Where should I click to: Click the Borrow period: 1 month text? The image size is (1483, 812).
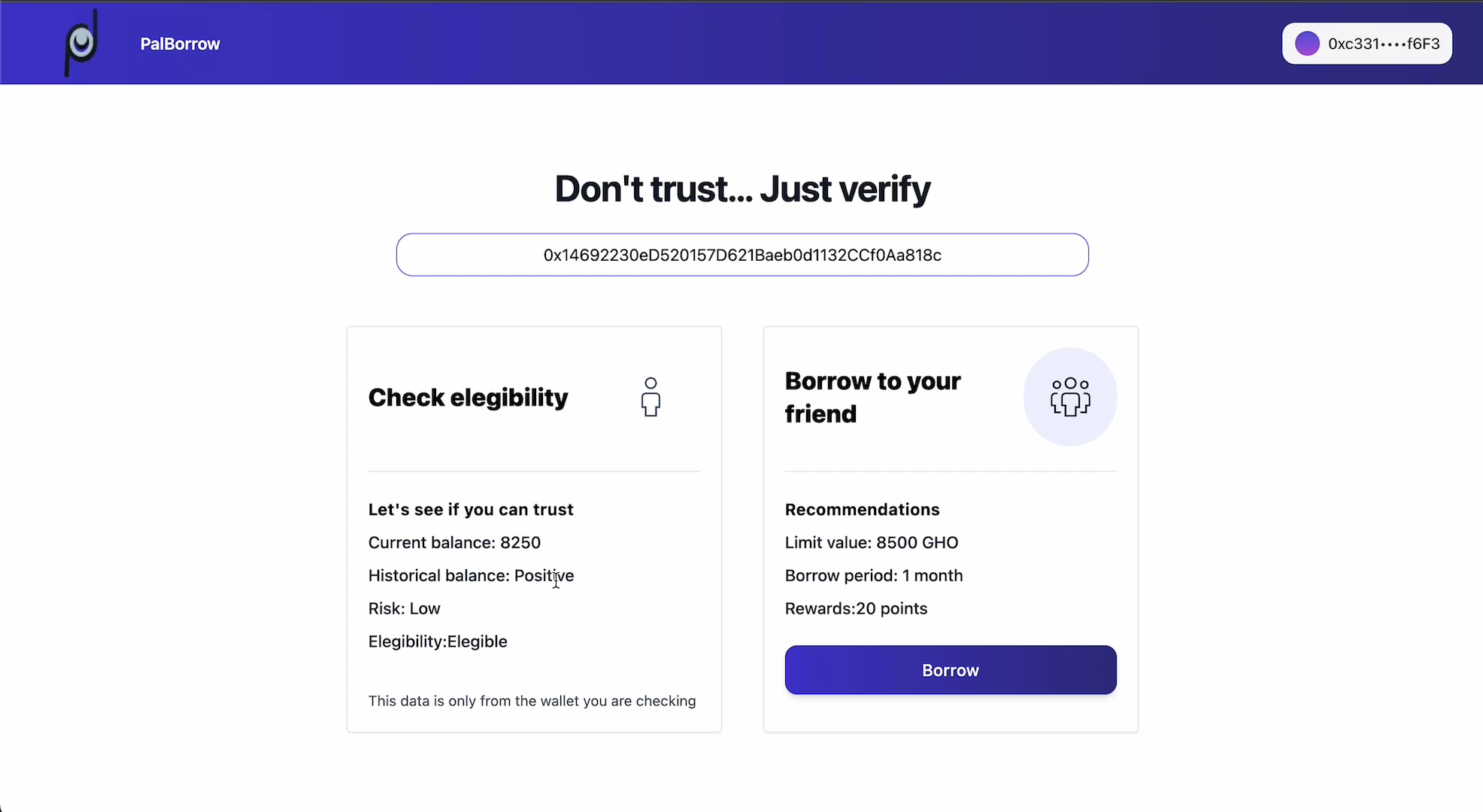click(874, 576)
